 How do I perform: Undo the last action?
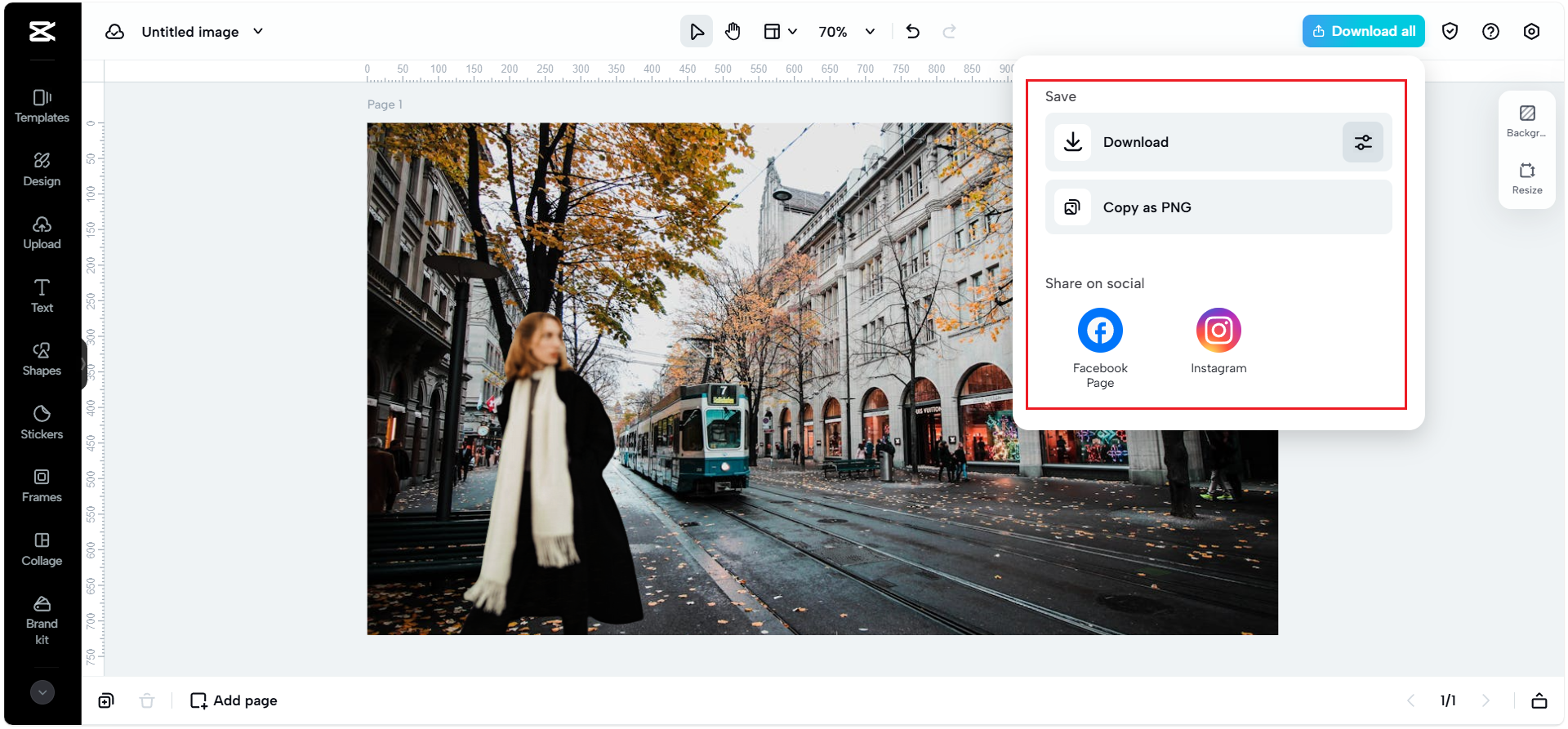913,32
